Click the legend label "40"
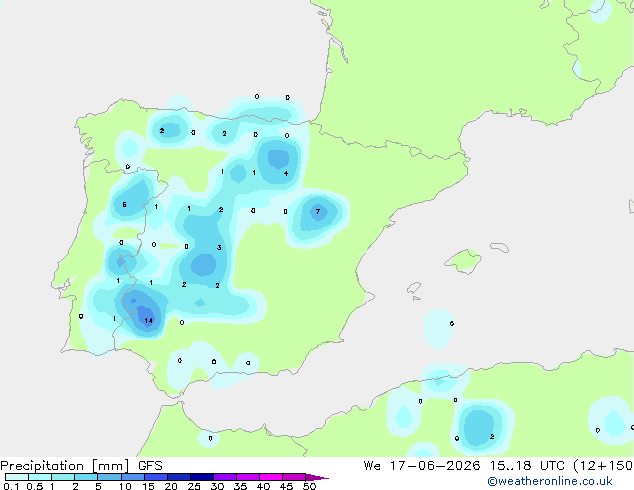Screen dimensions: 634x490 (x=263, y=486)
